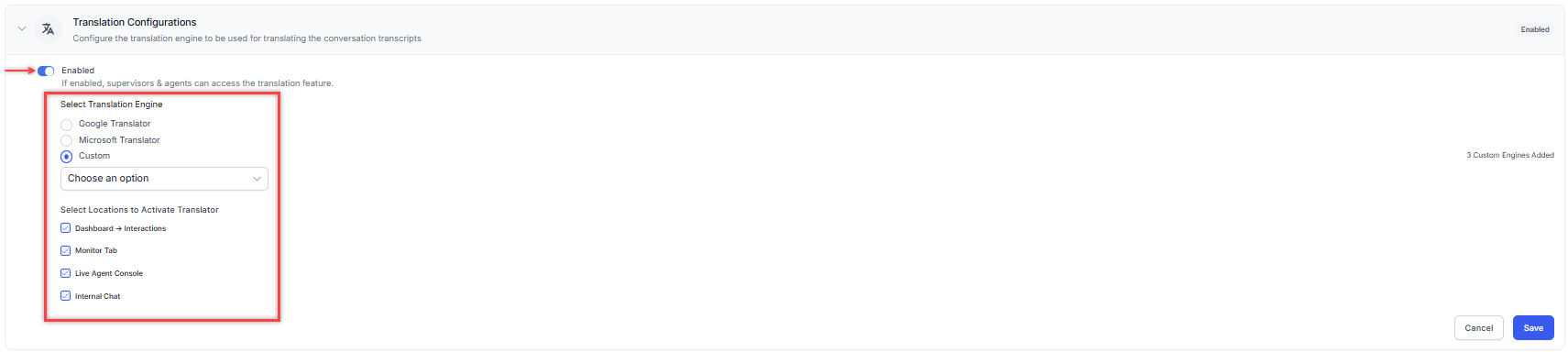Click the Live Agent Console label text
The image size is (1568, 352).
pyautogui.click(x=109, y=273)
